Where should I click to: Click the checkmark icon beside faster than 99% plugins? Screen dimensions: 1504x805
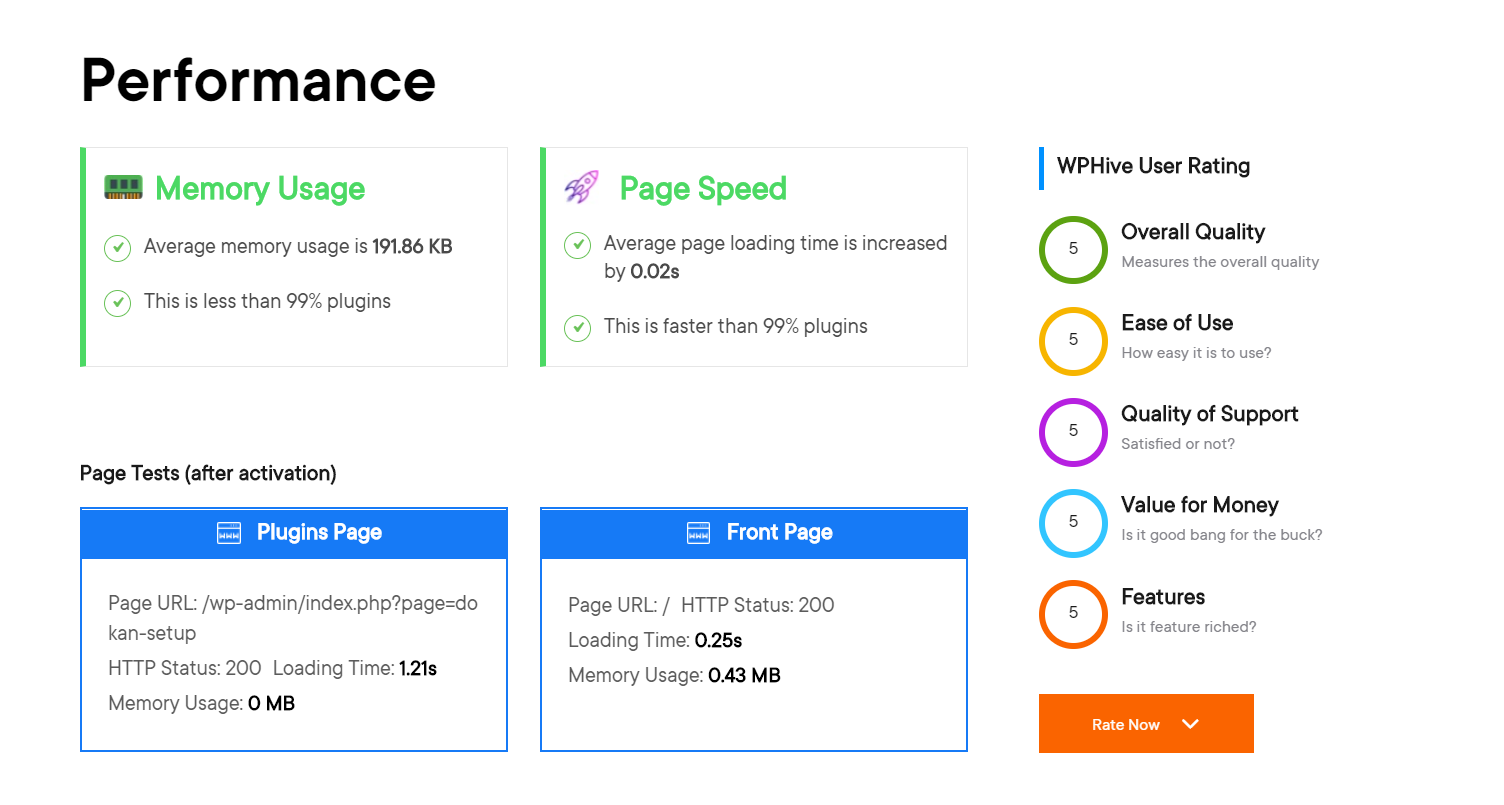pyautogui.click(x=577, y=326)
